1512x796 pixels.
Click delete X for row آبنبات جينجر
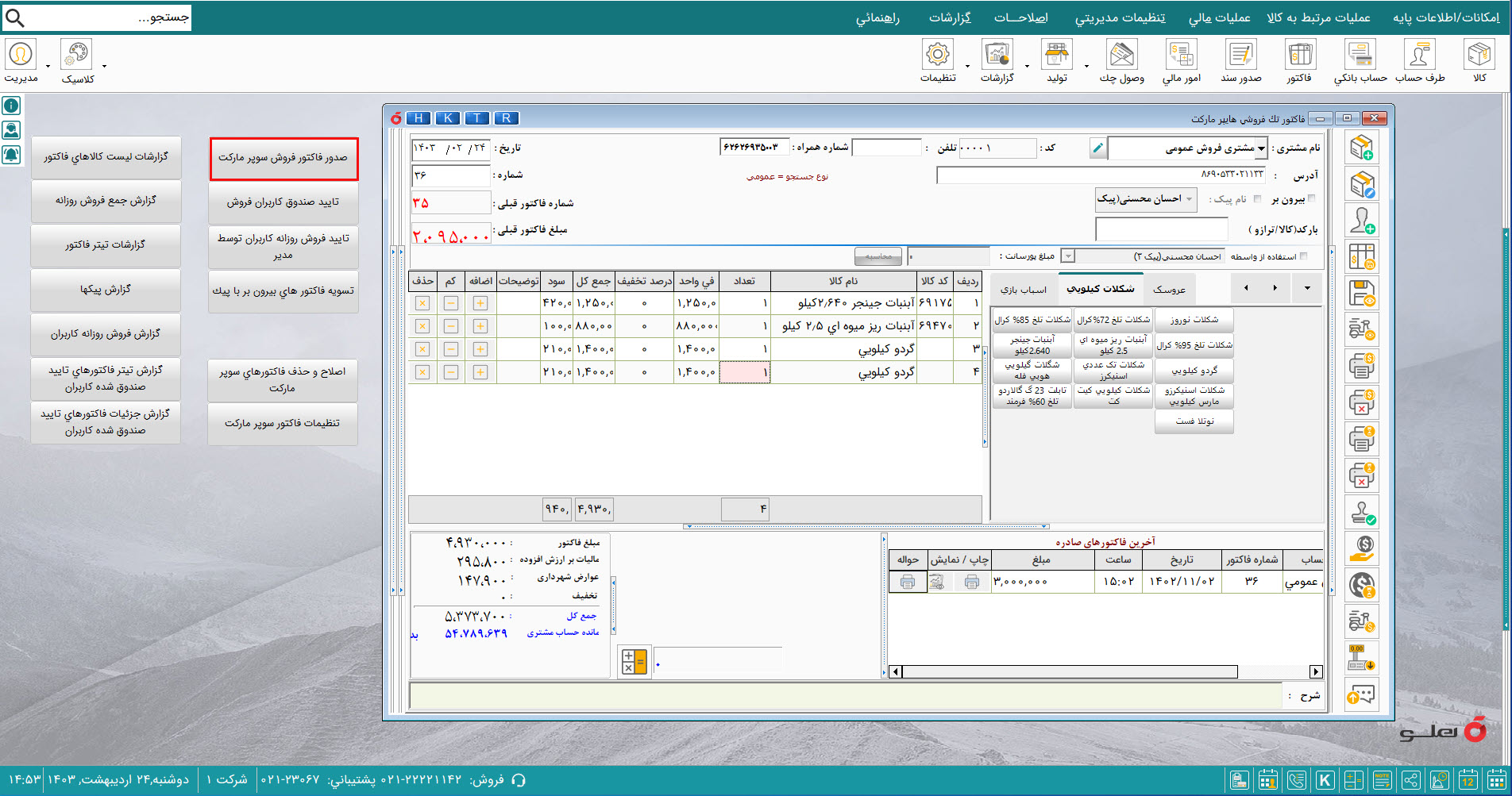[x=422, y=303]
